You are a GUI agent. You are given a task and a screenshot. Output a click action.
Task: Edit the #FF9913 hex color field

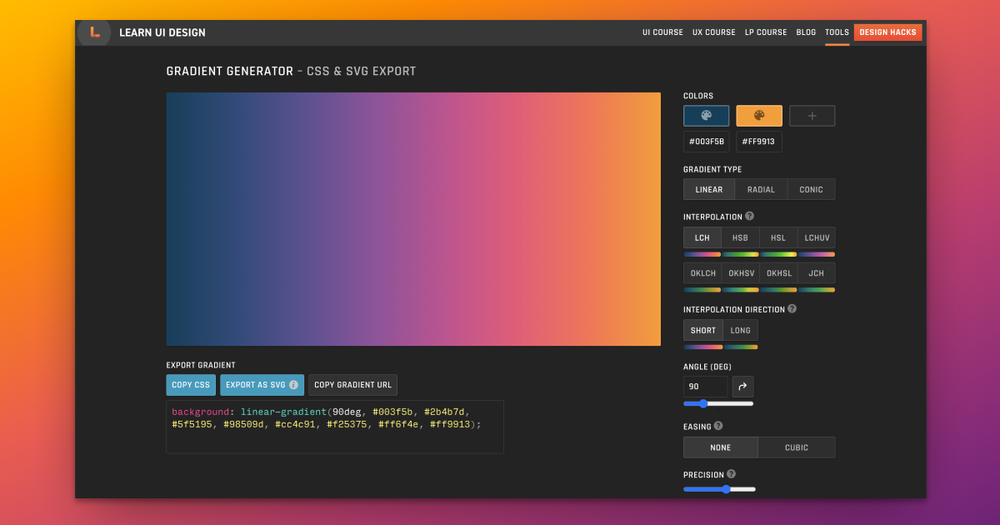click(x=759, y=142)
